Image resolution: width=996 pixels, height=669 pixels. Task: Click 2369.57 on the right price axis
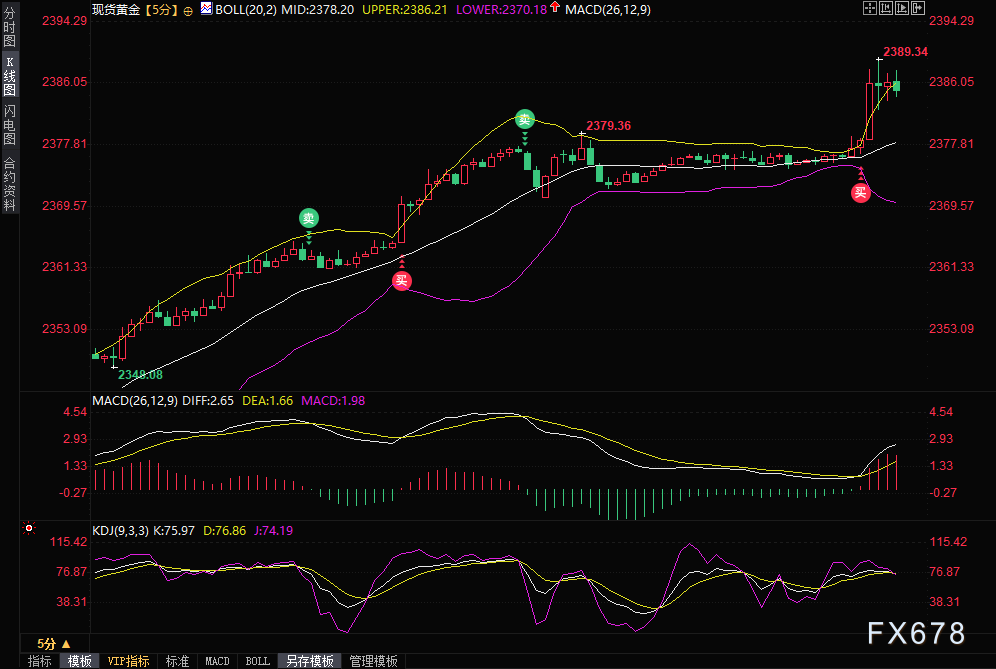[951, 206]
